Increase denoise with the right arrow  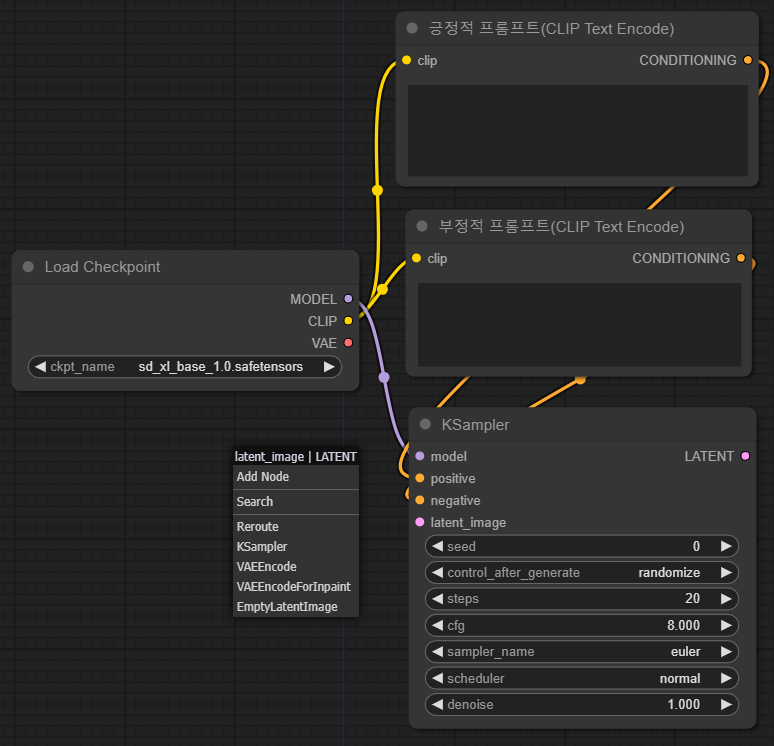point(726,705)
